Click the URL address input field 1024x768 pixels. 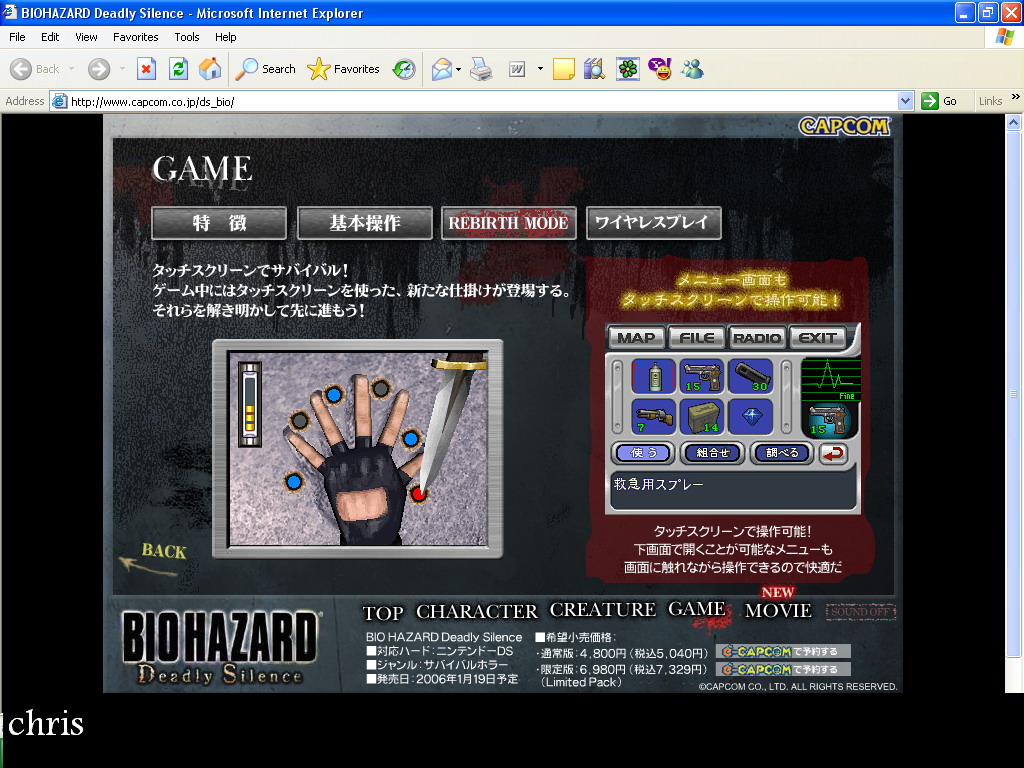pos(480,101)
